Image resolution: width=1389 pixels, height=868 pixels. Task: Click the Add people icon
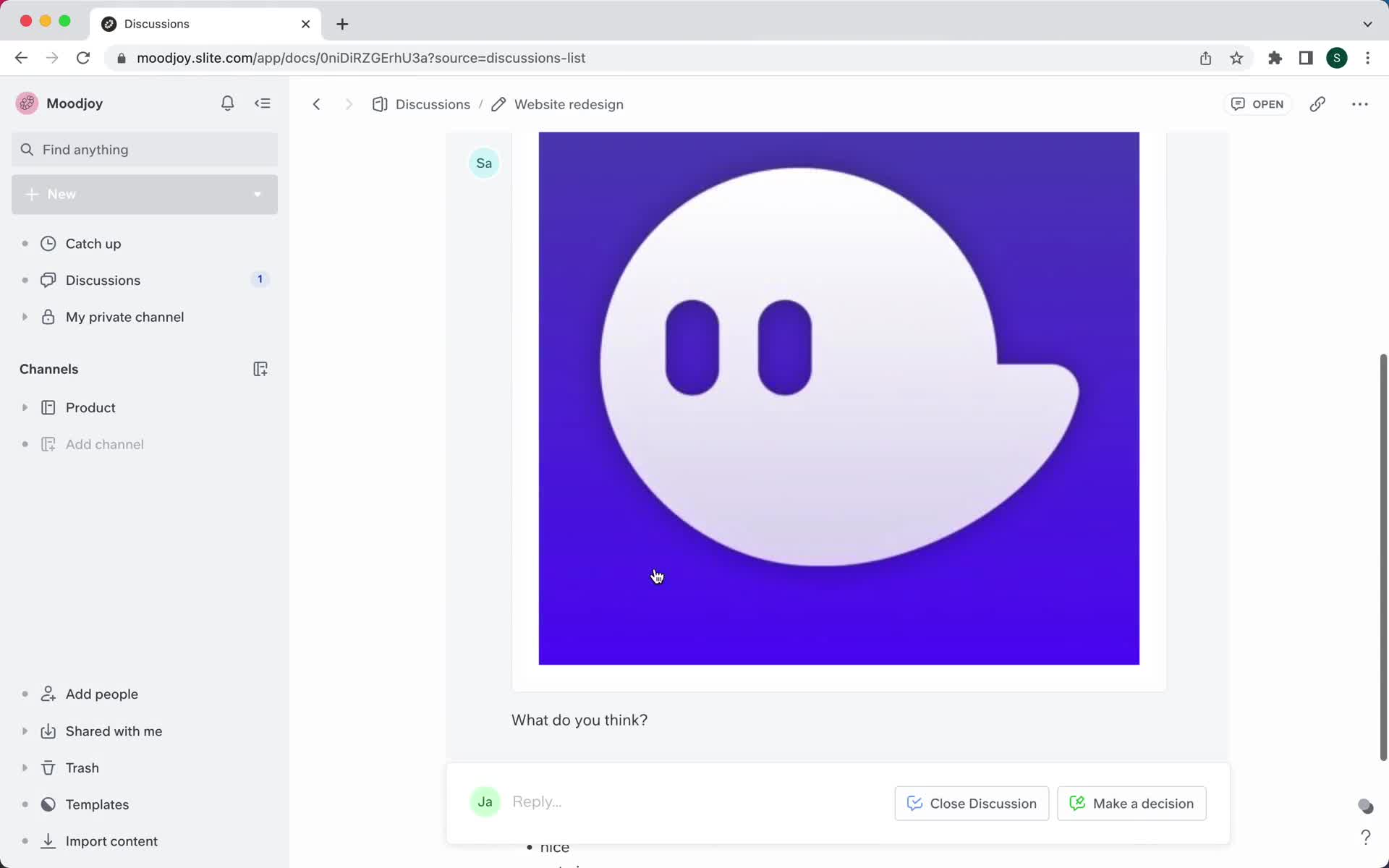click(x=48, y=694)
